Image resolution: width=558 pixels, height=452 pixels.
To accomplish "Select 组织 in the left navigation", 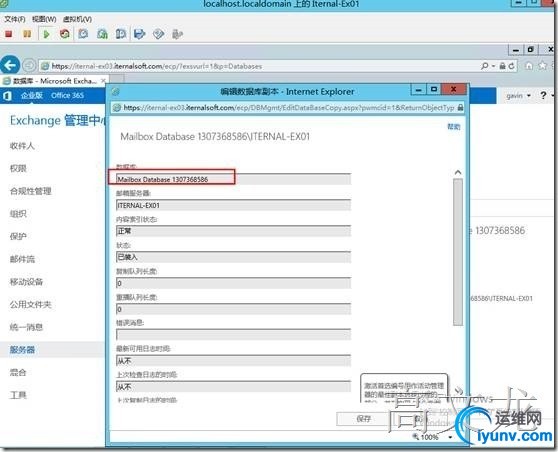I will (x=18, y=214).
